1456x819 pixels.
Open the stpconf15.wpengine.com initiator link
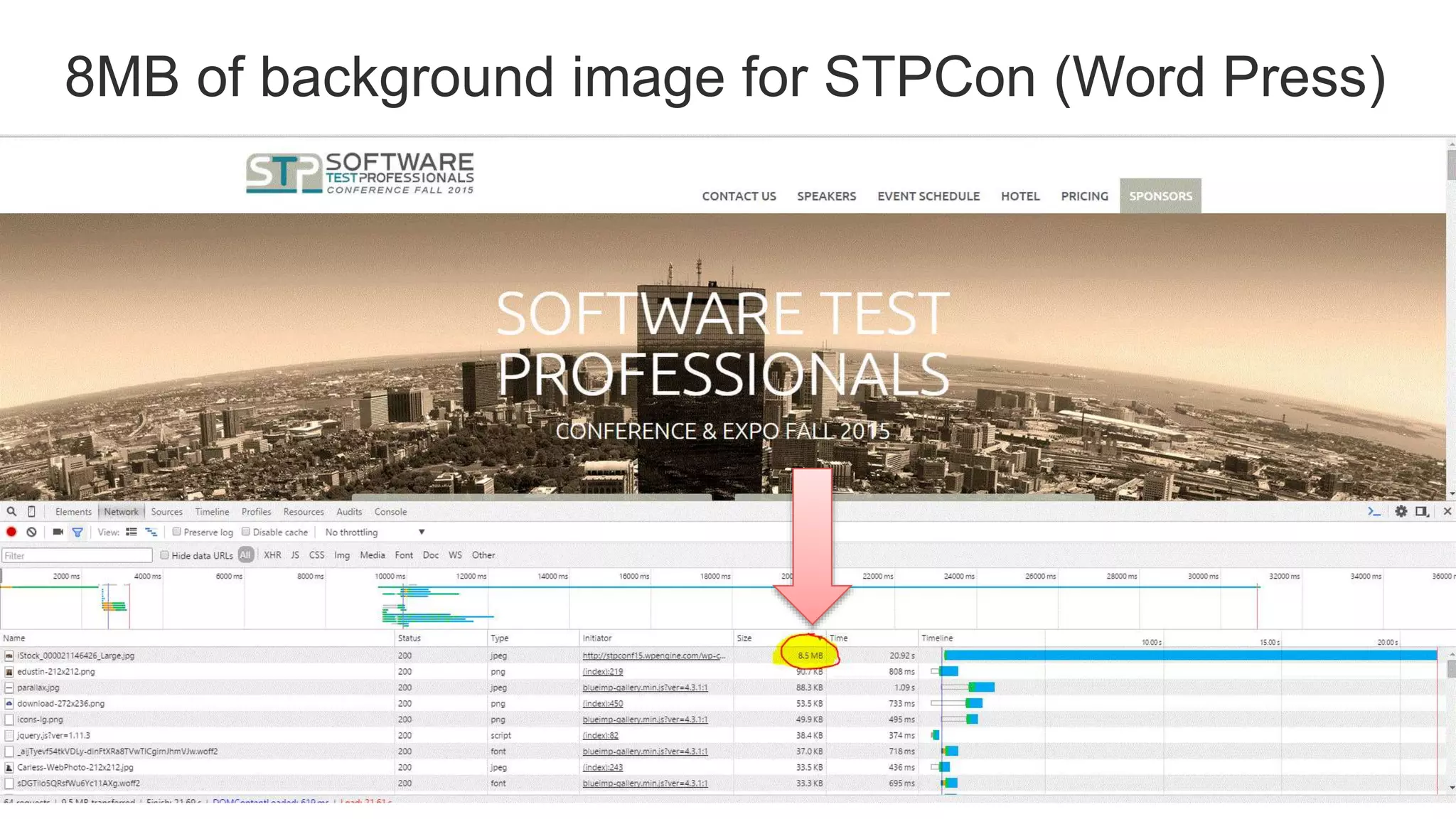tap(654, 655)
